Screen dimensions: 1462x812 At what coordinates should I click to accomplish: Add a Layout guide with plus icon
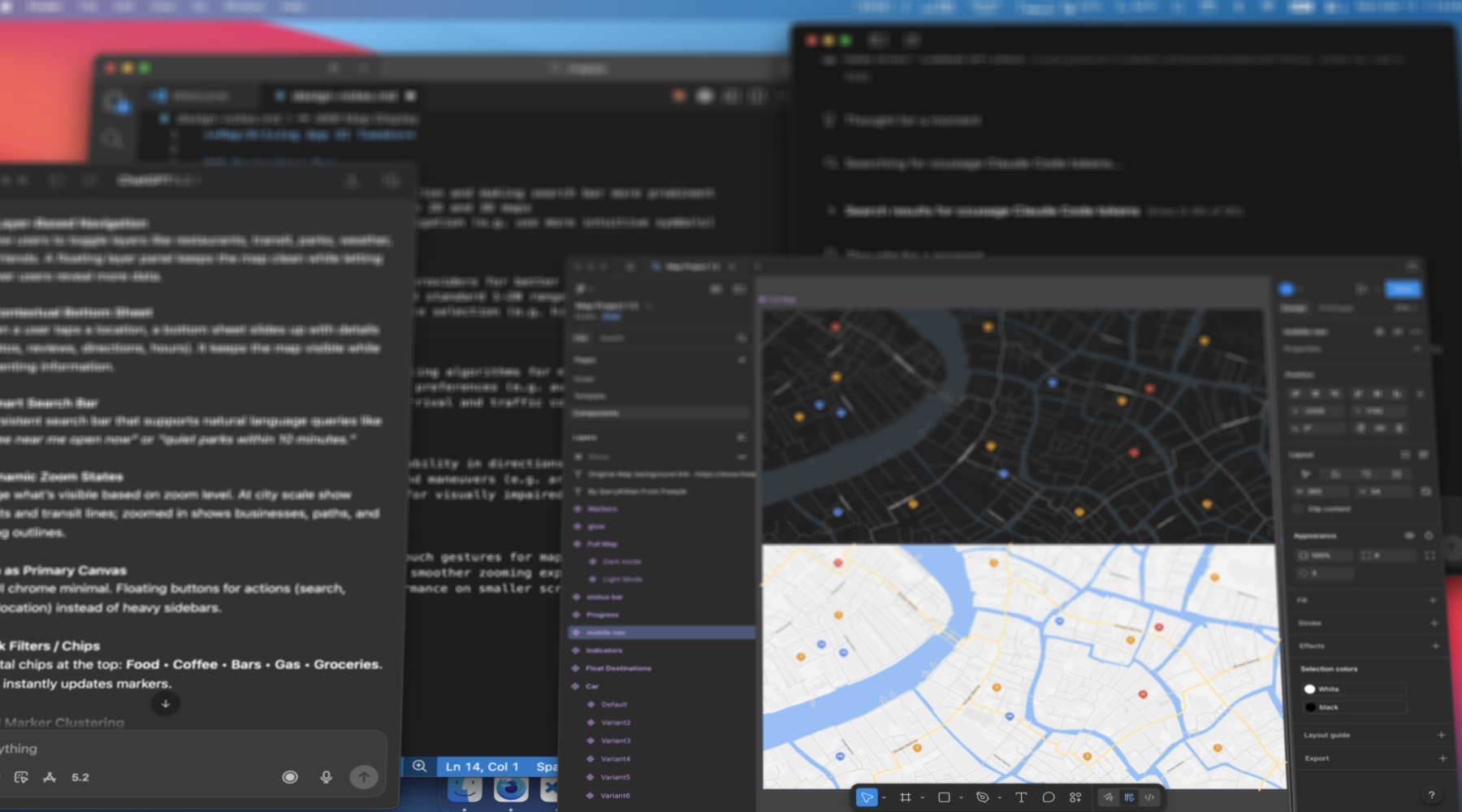pos(1441,735)
